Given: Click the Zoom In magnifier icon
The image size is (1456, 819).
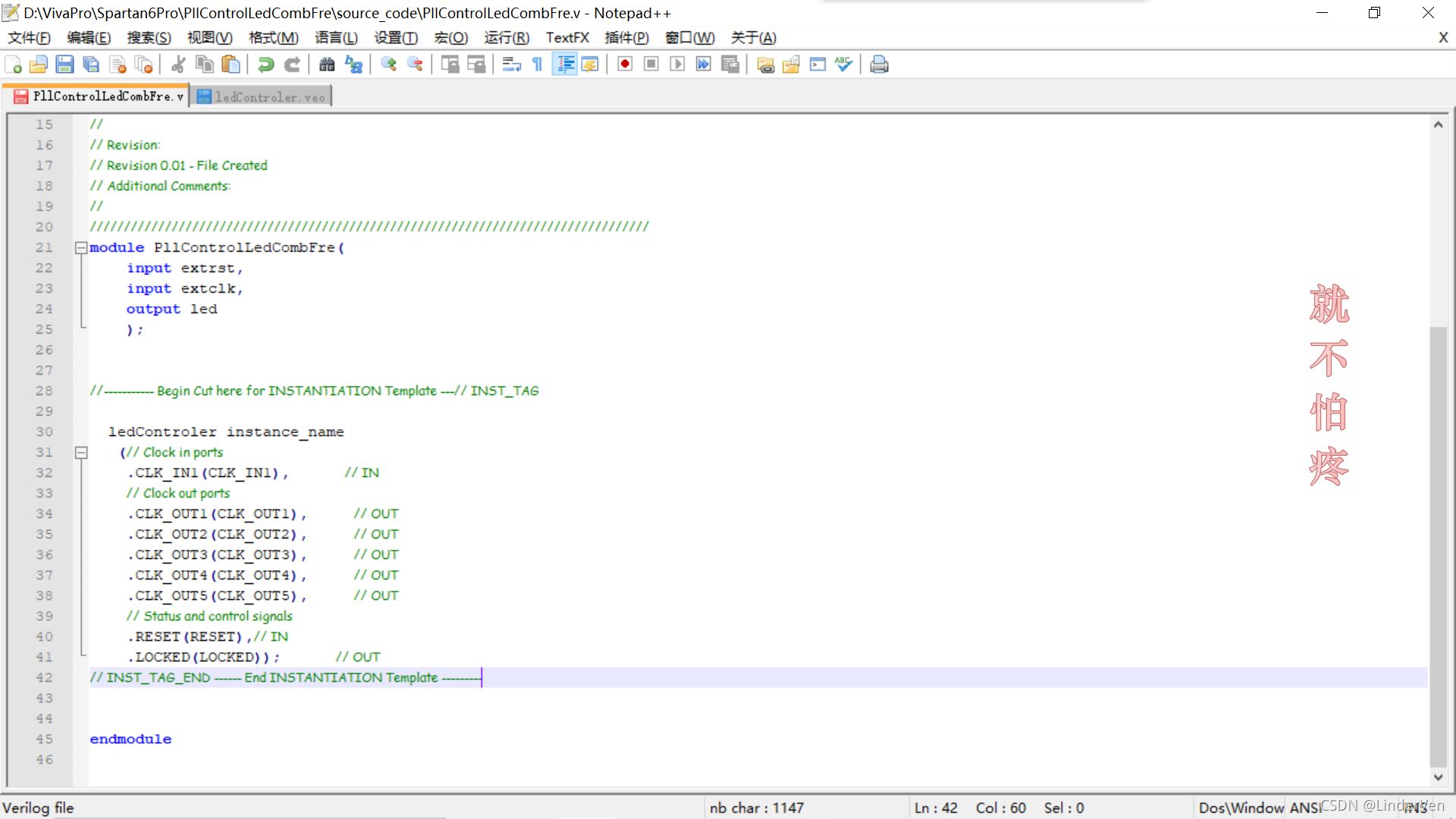Looking at the screenshot, I should click(x=389, y=64).
